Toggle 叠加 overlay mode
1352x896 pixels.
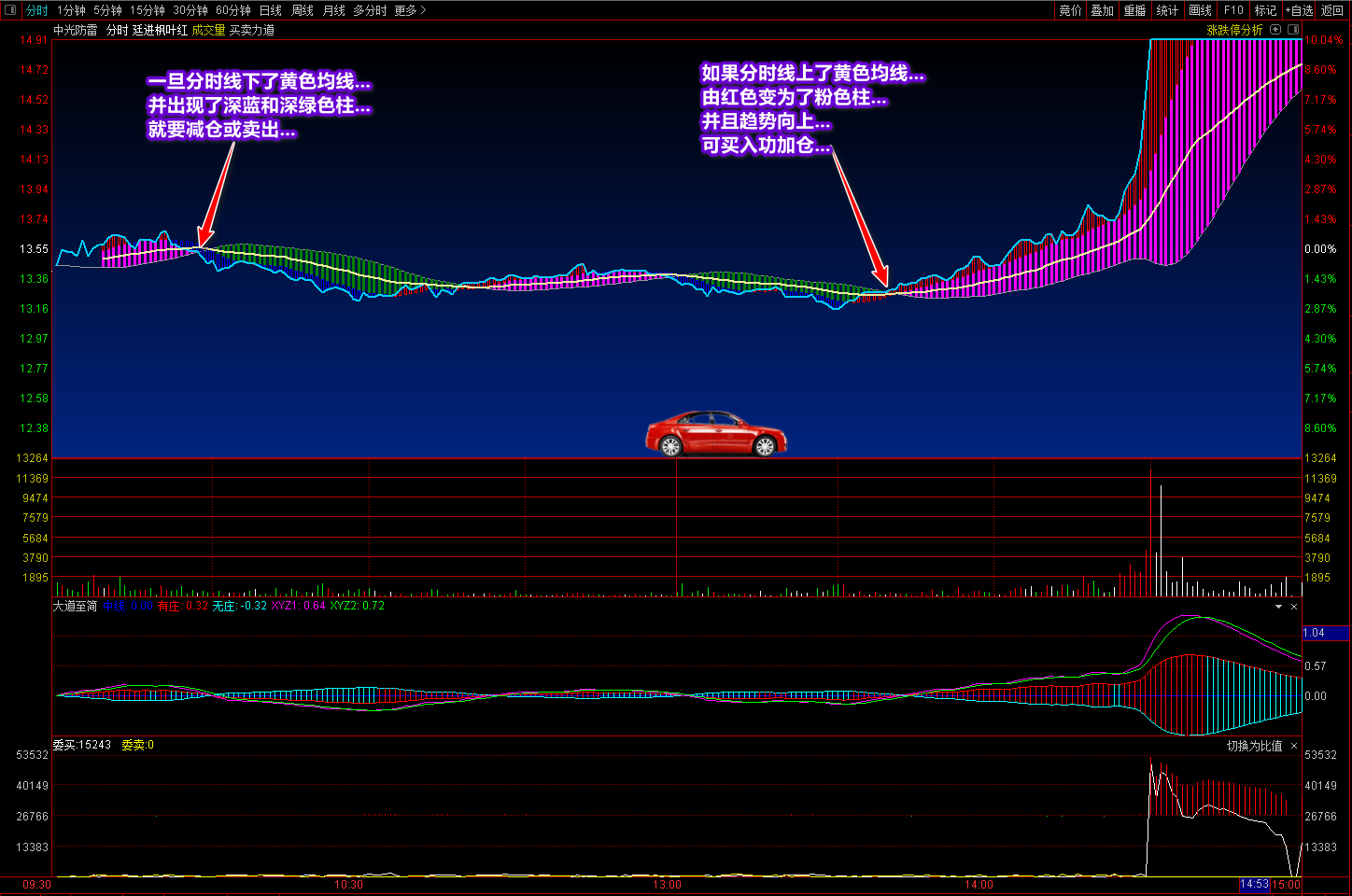click(1102, 10)
